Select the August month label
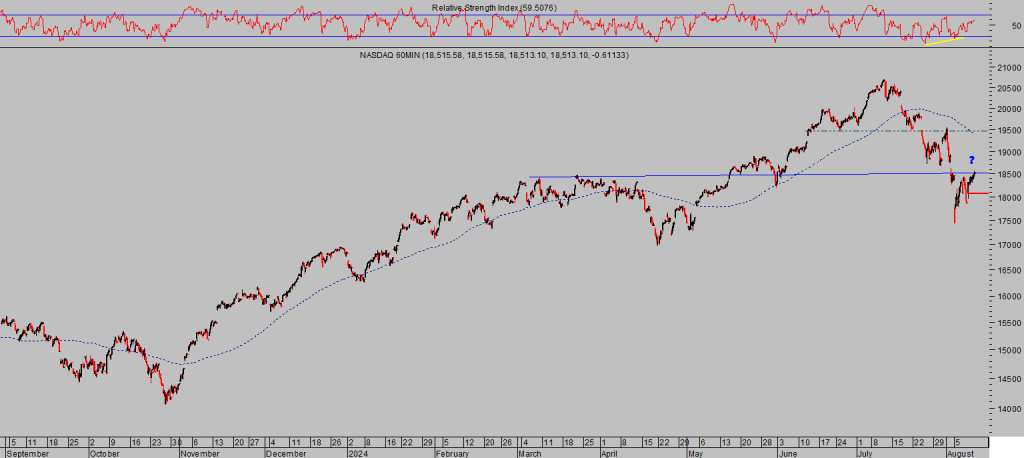 pyautogui.click(x=961, y=453)
